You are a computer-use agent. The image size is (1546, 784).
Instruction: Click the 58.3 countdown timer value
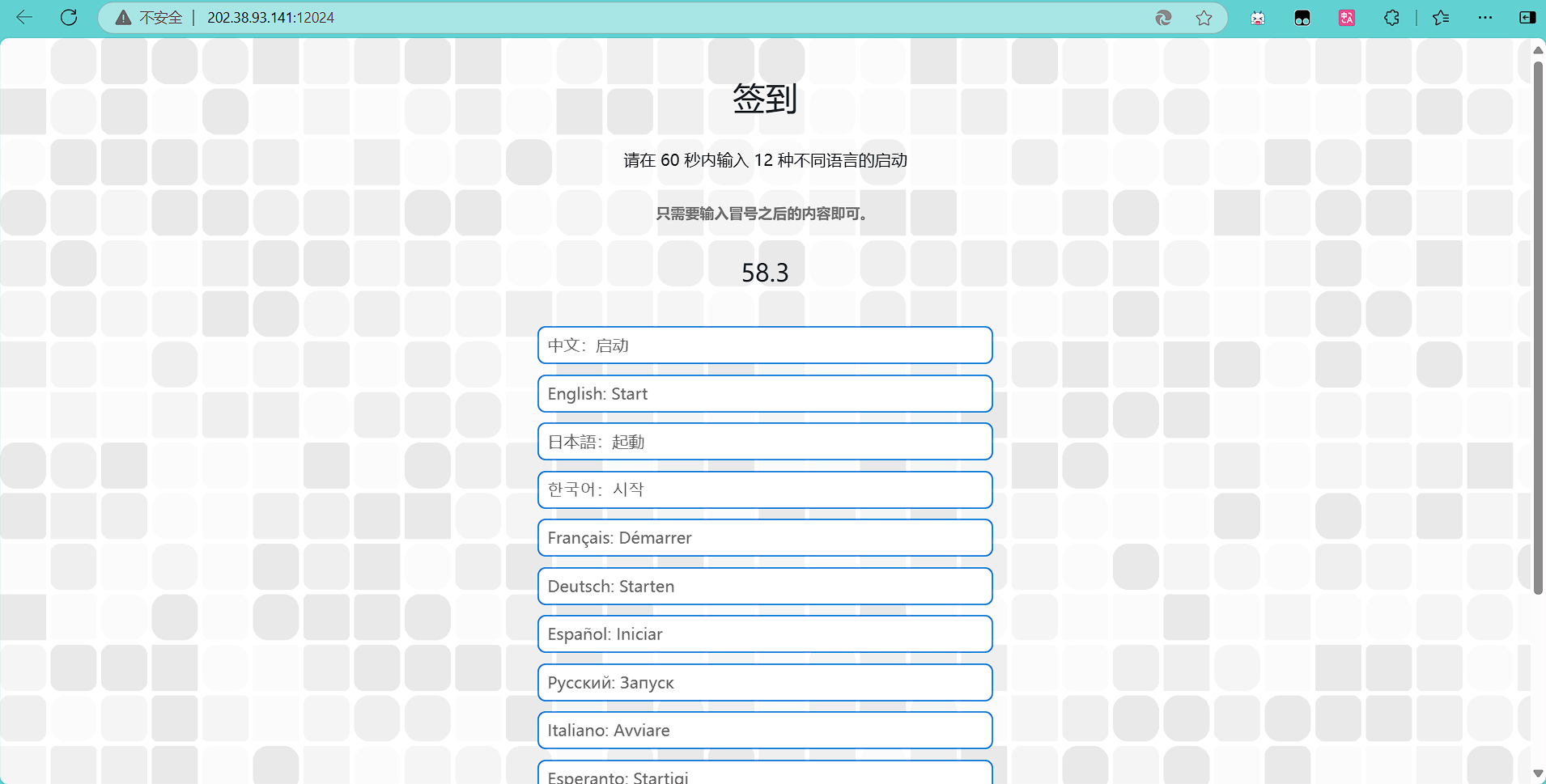pyautogui.click(x=765, y=273)
